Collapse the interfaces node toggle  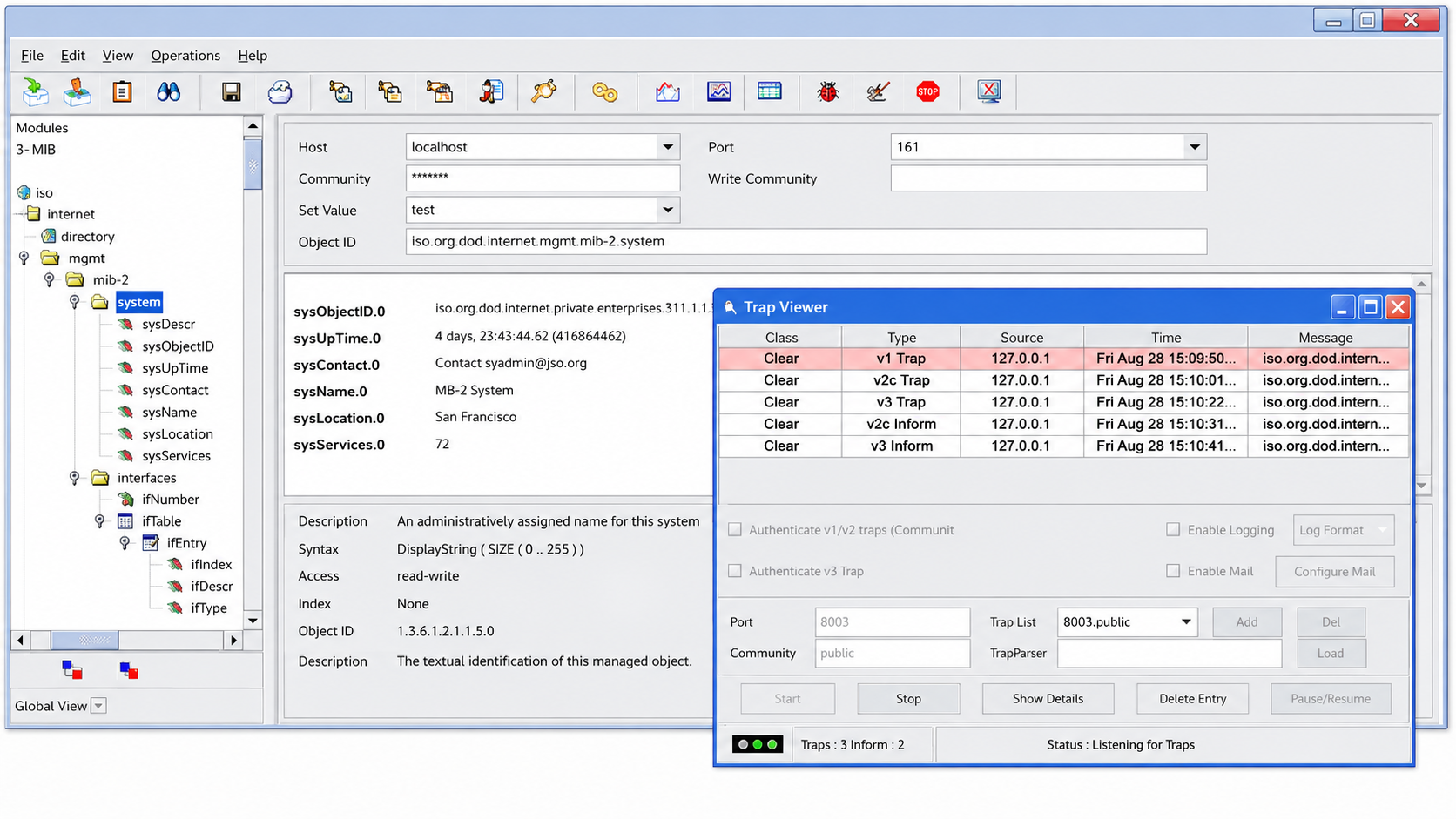tap(75, 478)
